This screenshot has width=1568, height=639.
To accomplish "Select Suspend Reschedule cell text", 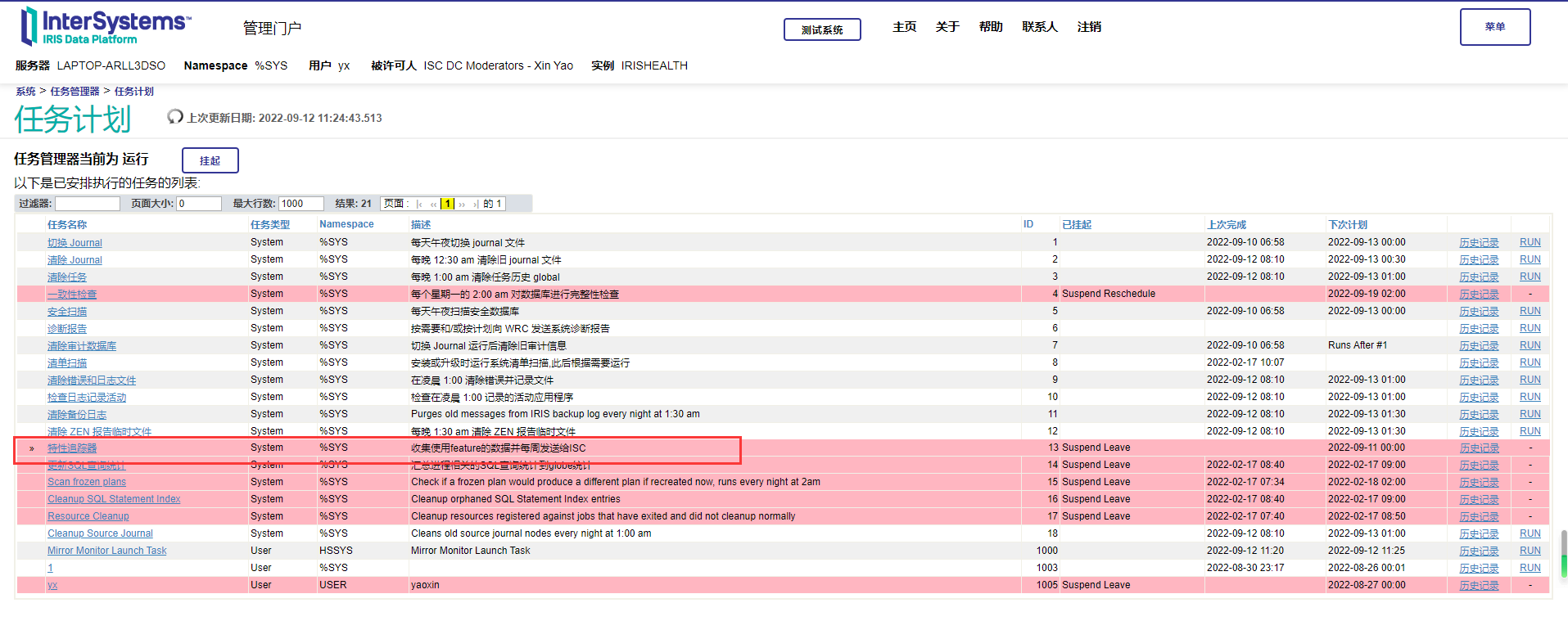I will click(1109, 294).
